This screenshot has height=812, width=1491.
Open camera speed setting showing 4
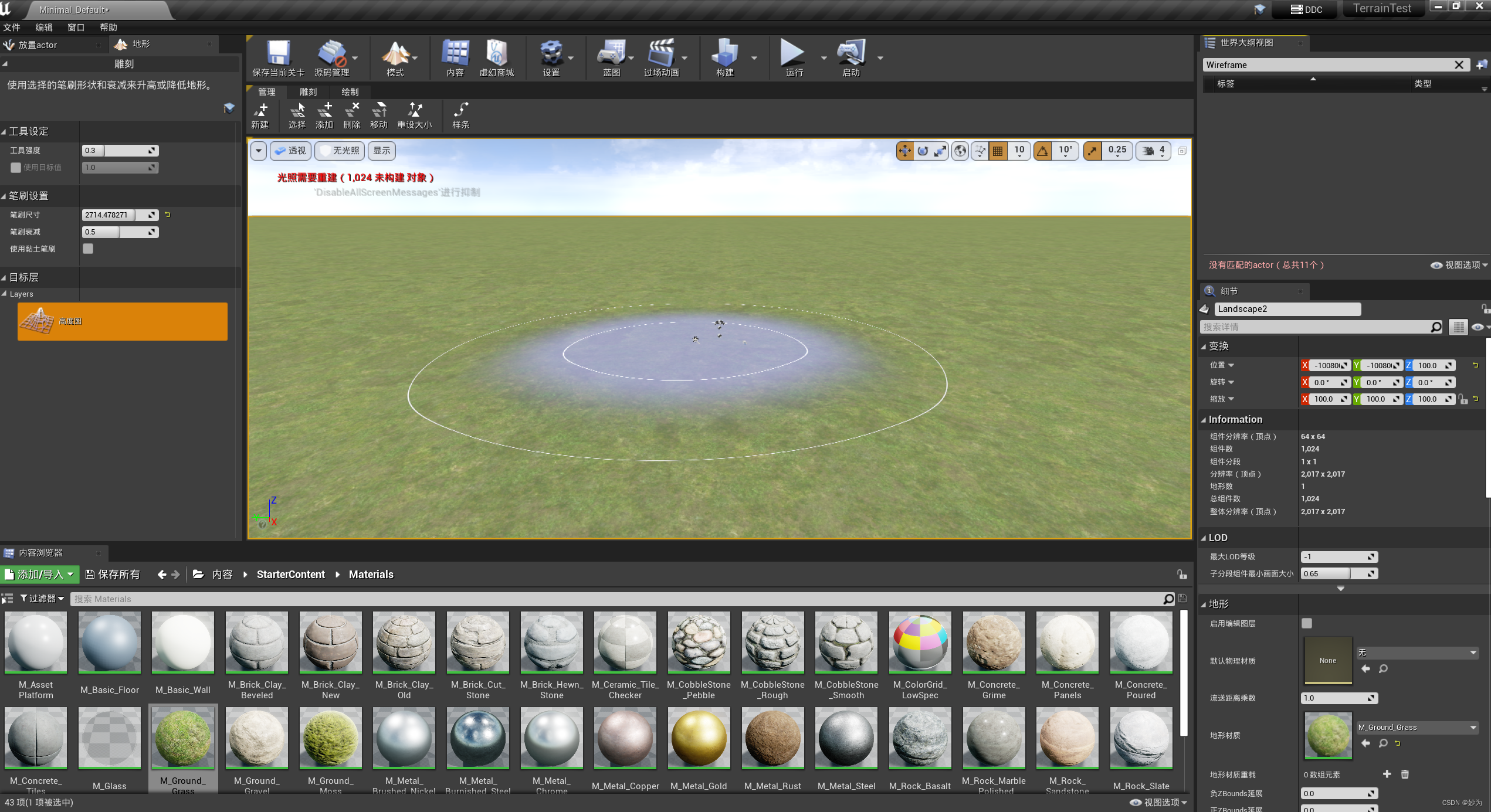tap(1154, 151)
